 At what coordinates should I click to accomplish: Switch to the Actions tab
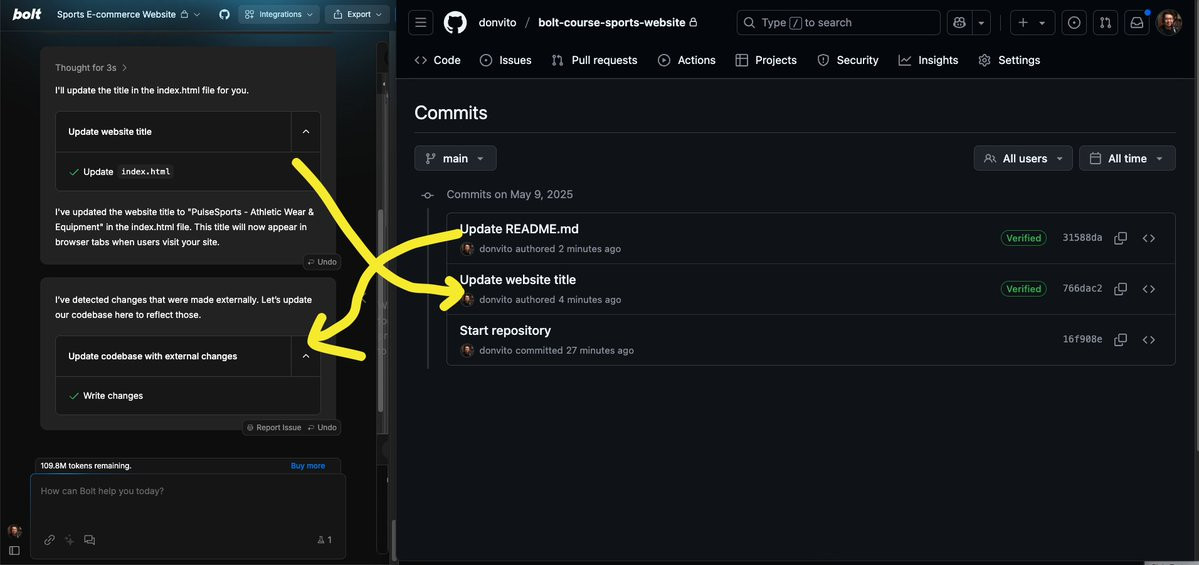687,60
